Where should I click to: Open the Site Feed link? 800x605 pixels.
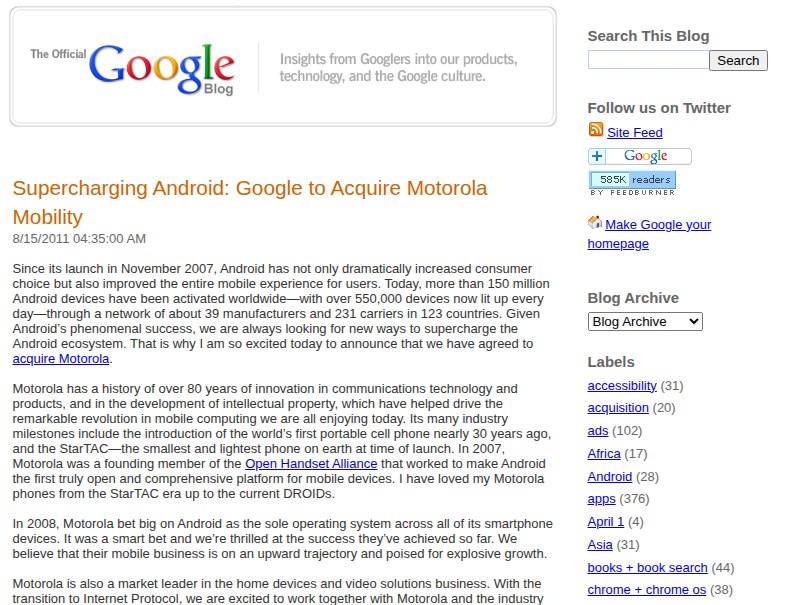pyautogui.click(x=635, y=133)
